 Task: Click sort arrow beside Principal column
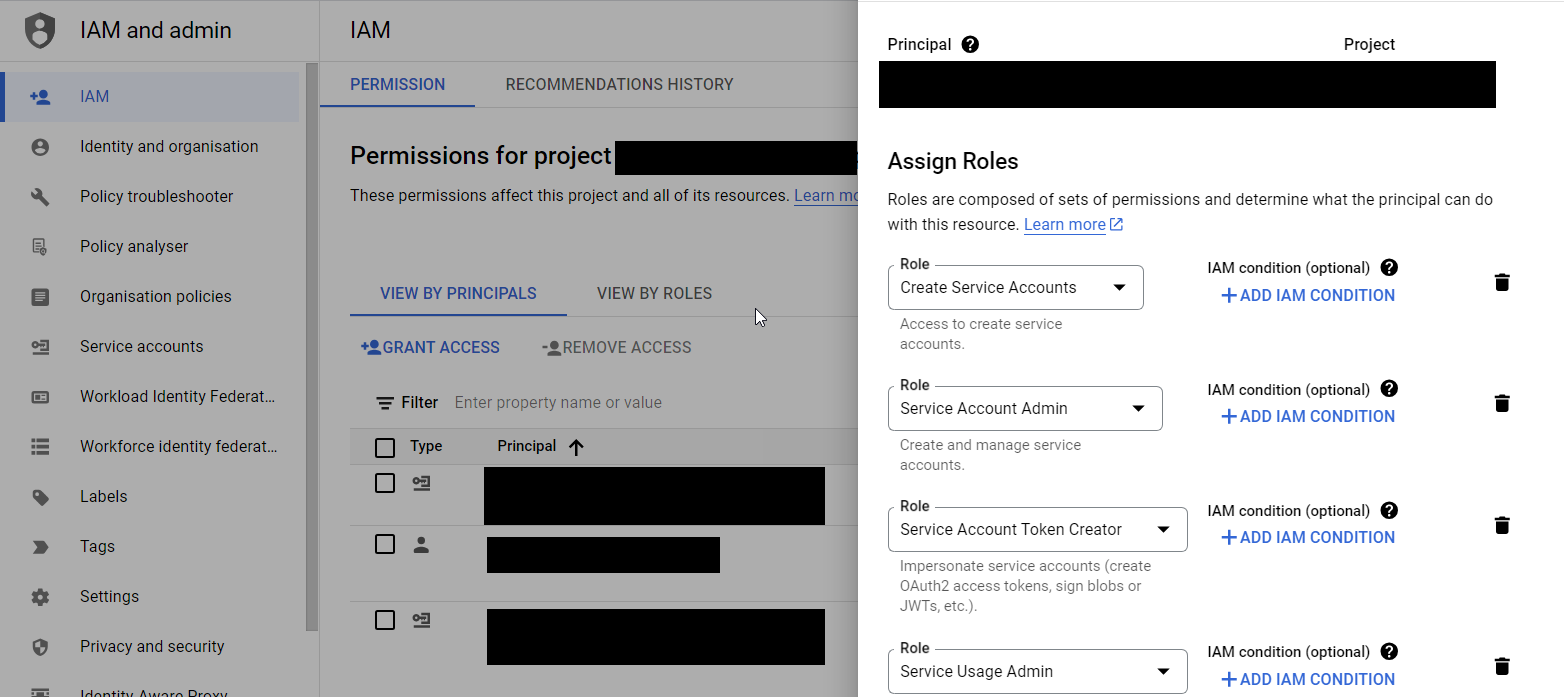(575, 448)
